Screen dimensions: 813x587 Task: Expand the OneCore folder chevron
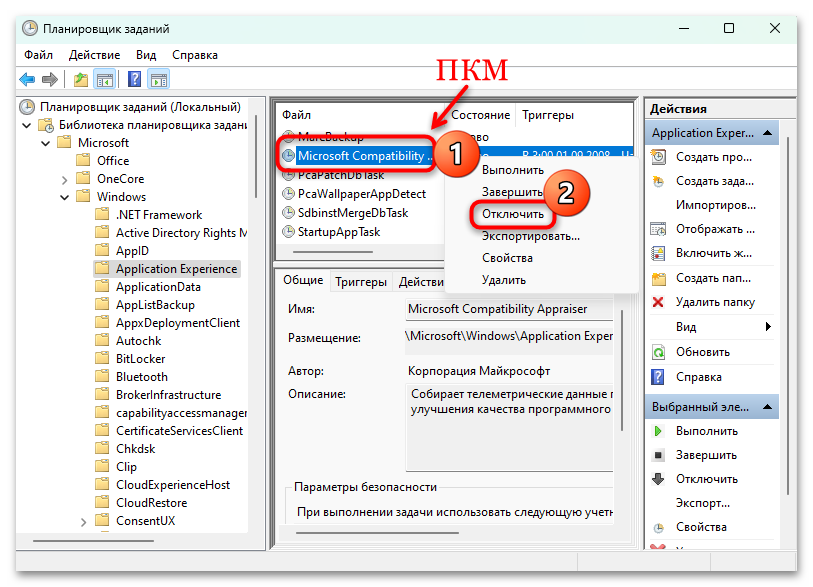pyautogui.click(x=64, y=179)
